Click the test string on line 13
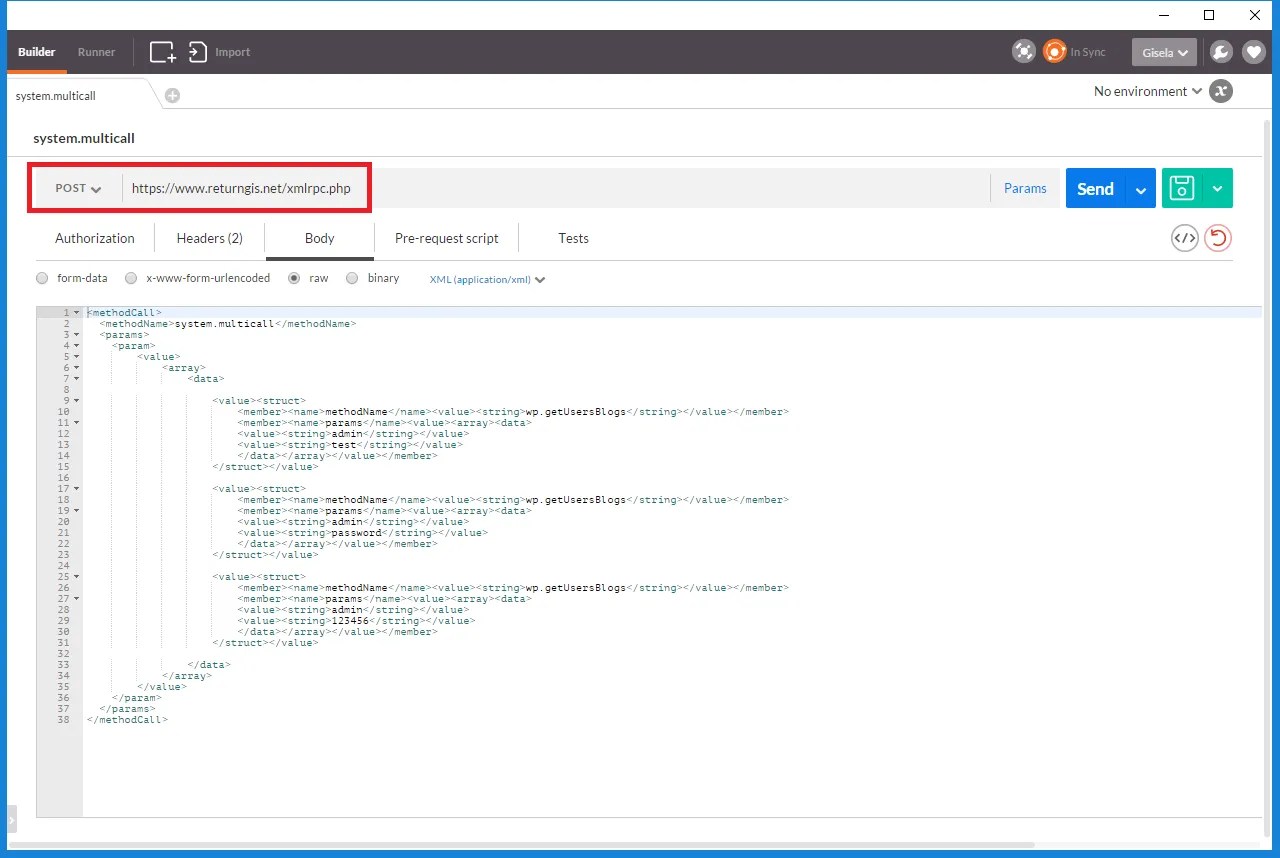The width and height of the screenshot is (1280, 858). click(343, 445)
